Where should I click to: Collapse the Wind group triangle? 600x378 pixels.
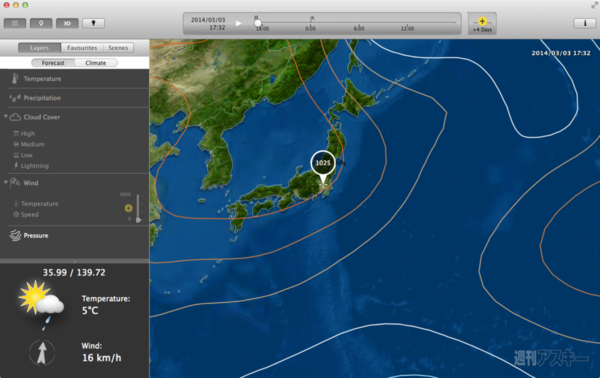(6, 182)
